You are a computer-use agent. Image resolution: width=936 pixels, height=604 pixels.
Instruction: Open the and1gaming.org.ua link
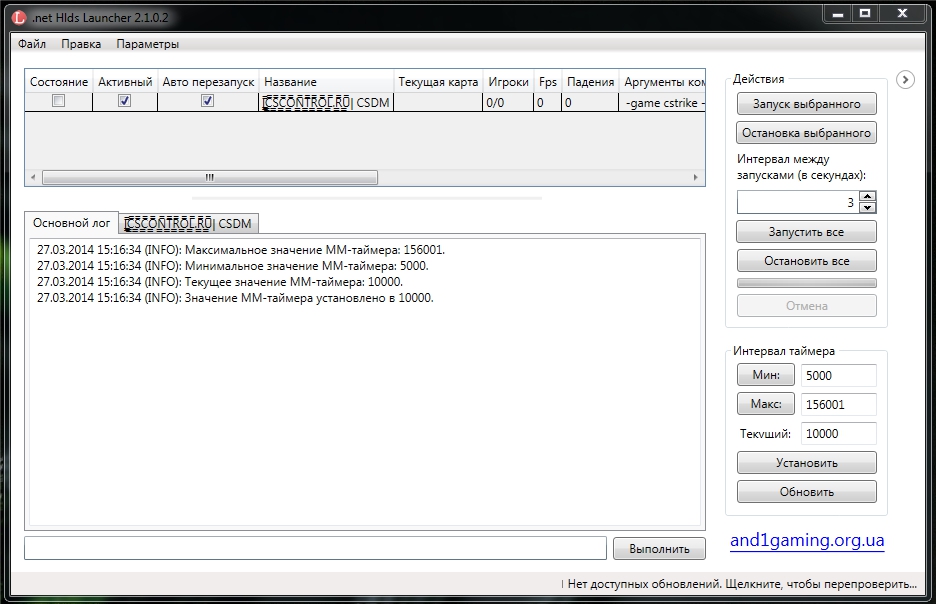click(x=807, y=541)
